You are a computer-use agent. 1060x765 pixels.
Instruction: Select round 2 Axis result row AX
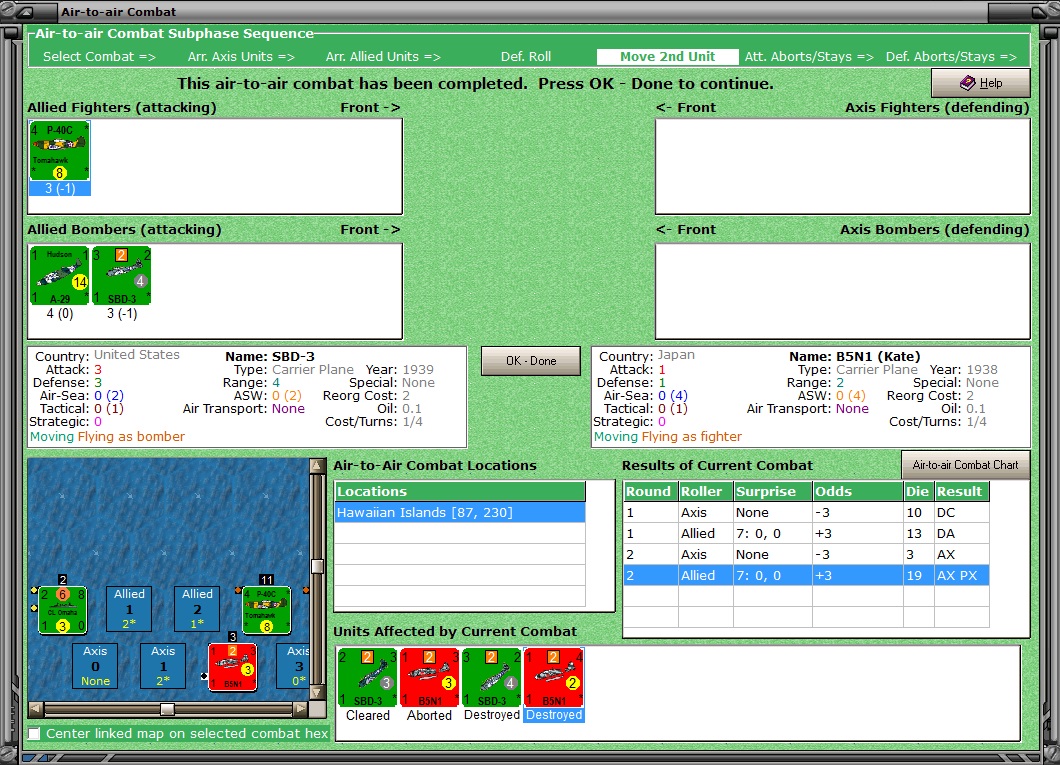(x=806, y=554)
